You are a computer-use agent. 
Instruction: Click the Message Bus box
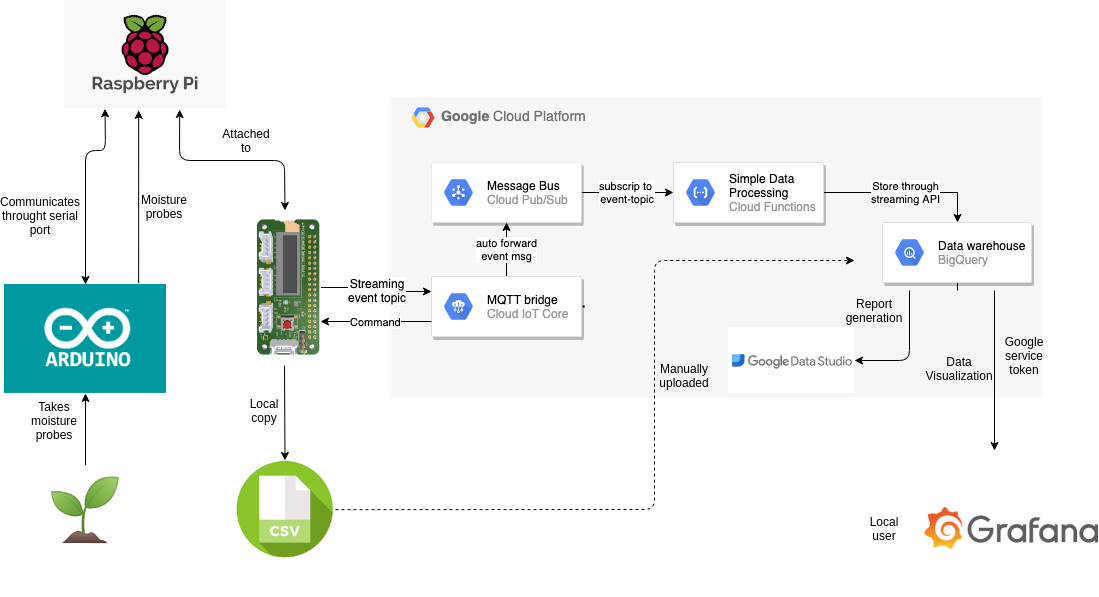[x=507, y=192]
